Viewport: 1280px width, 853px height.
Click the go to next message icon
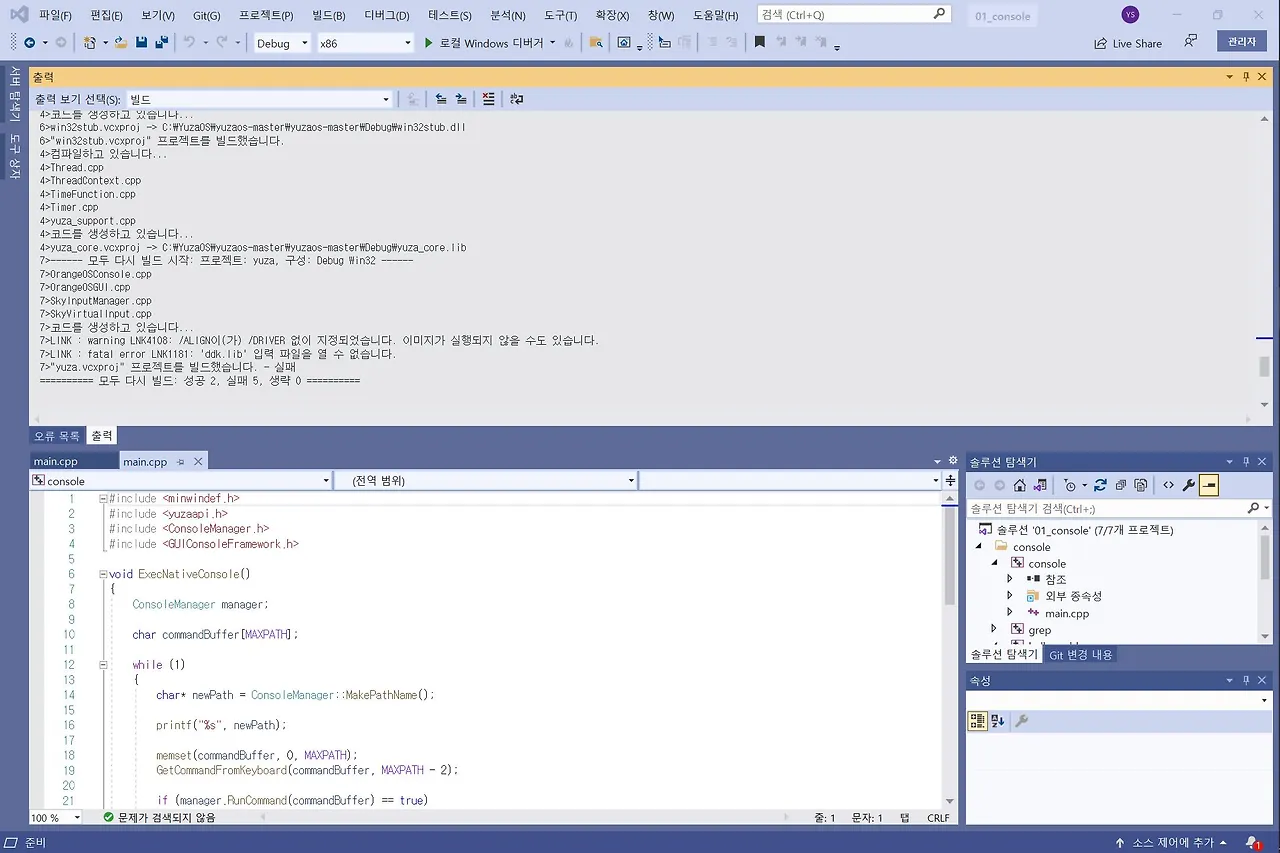[461, 99]
